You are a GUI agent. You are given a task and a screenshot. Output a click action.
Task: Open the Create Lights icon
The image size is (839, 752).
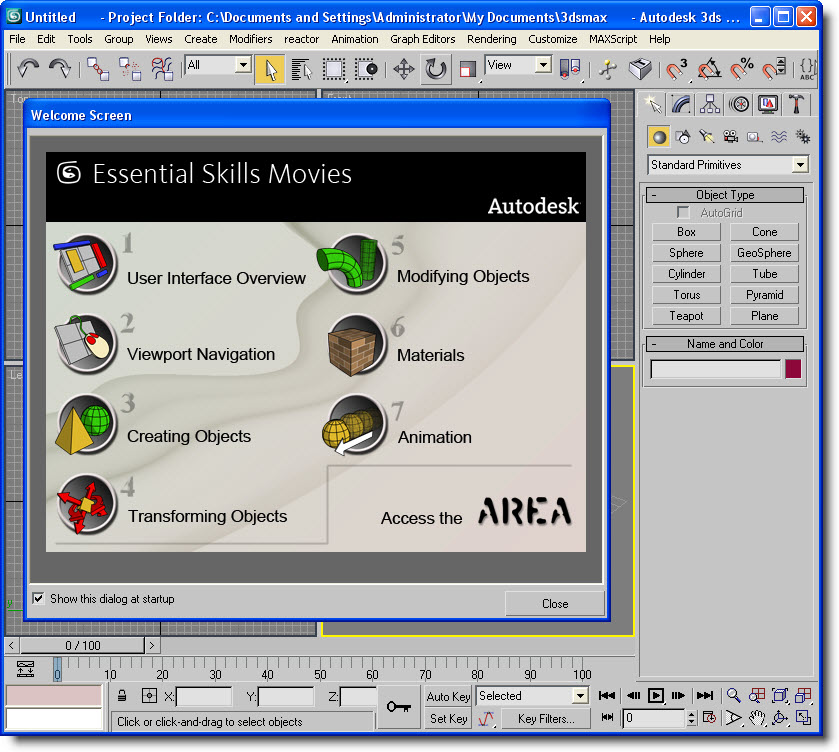point(705,135)
